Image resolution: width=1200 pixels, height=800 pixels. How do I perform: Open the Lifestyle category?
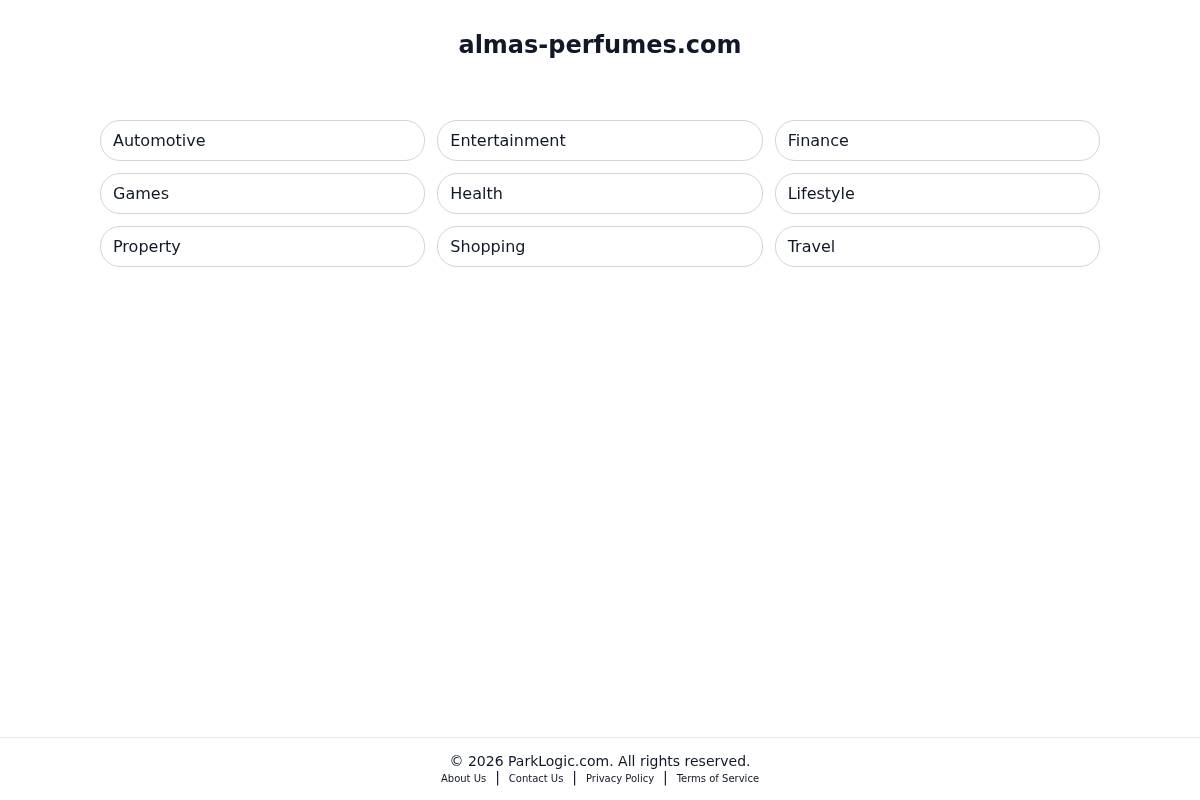point(937,193)
